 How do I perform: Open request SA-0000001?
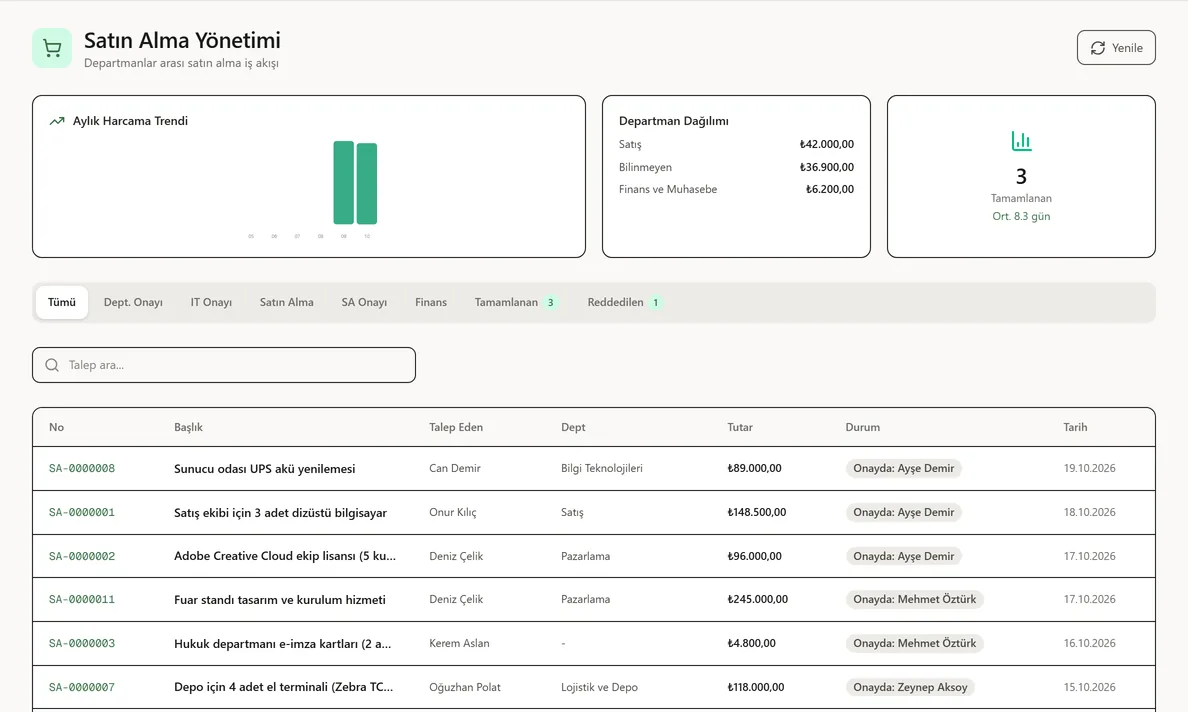[82, 512]
